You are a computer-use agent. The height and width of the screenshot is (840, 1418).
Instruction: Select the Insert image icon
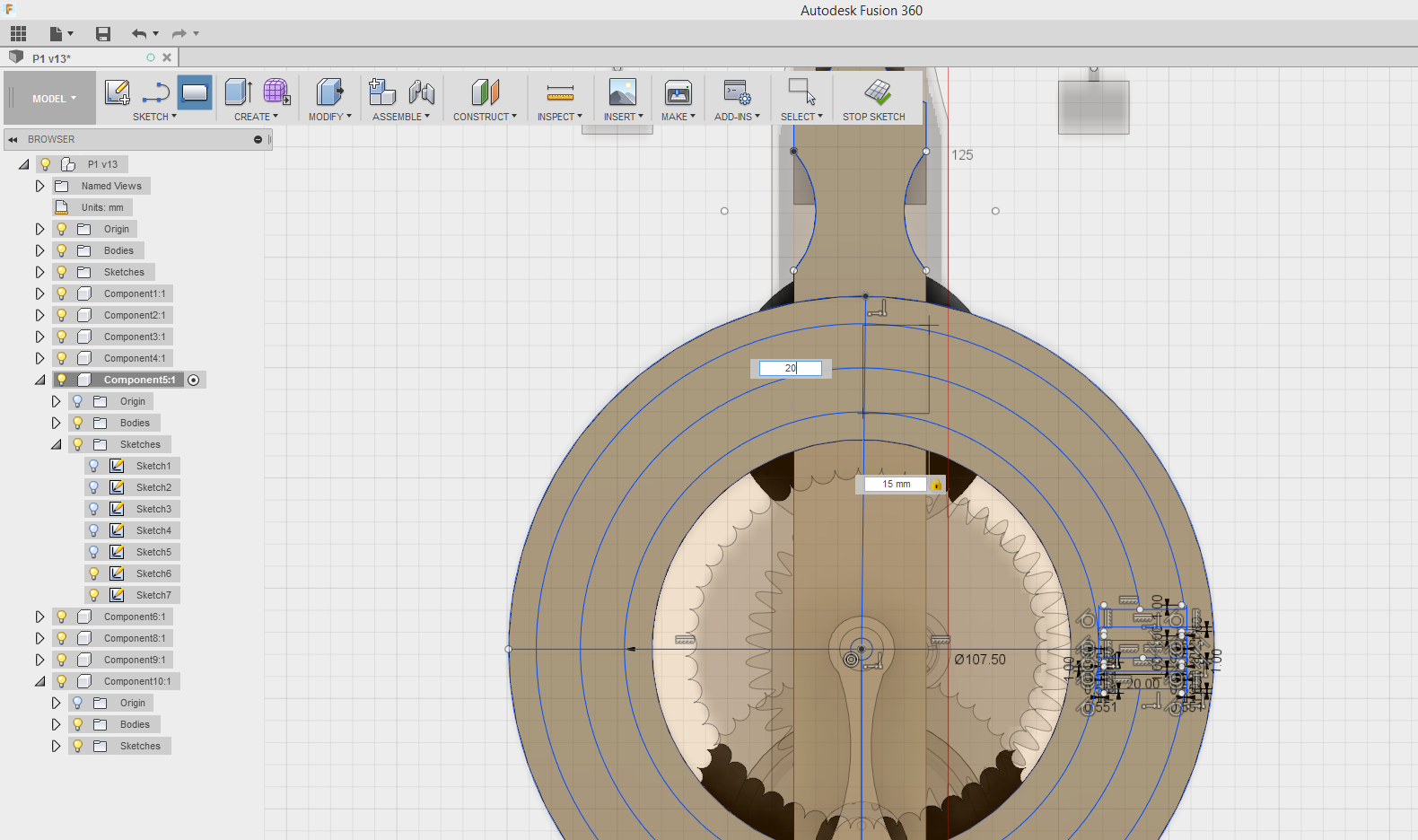pyautogui.click(x=623, y=92)
